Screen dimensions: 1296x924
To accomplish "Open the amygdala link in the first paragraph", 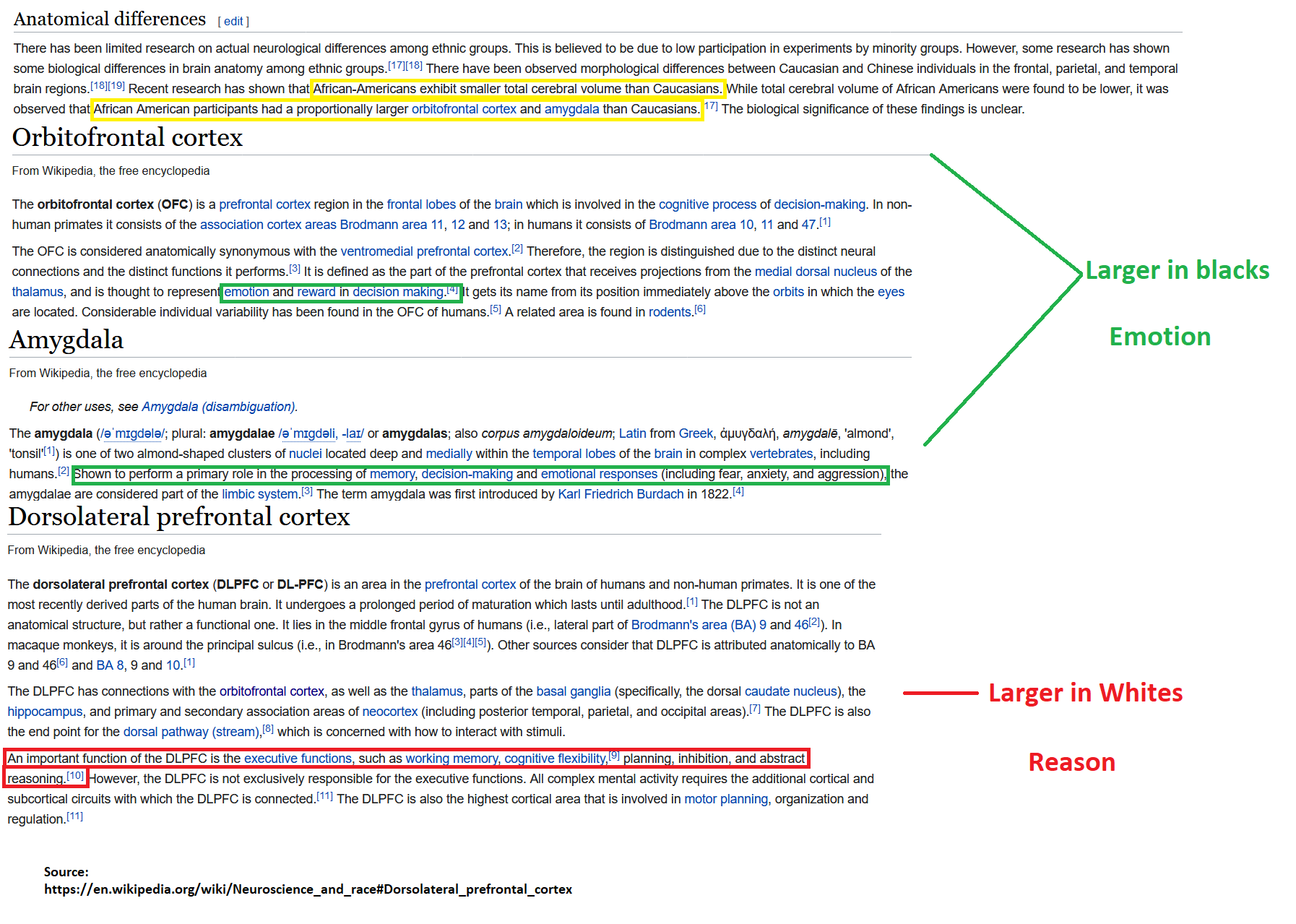I will click(x=571, y=109).
